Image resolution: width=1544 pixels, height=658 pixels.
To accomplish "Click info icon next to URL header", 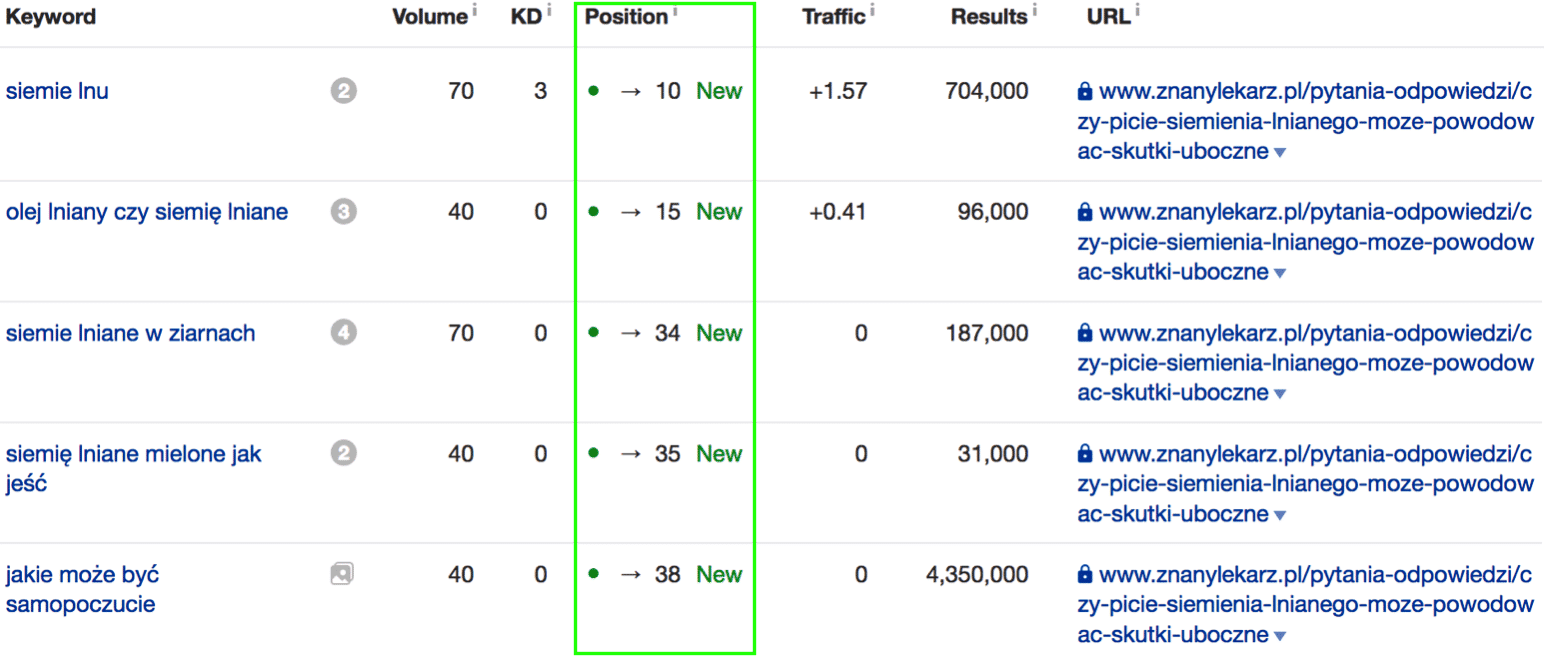I will [x=1138, y=12].
